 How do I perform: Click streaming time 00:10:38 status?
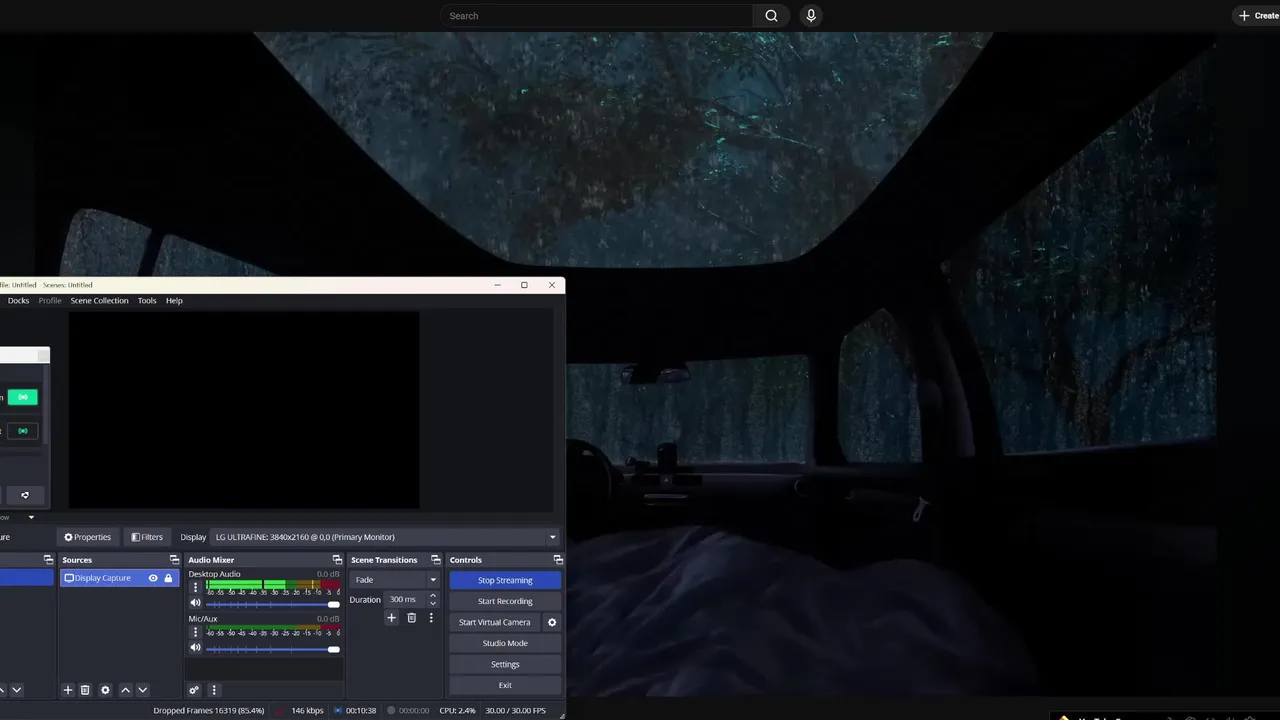pos(361,710)
